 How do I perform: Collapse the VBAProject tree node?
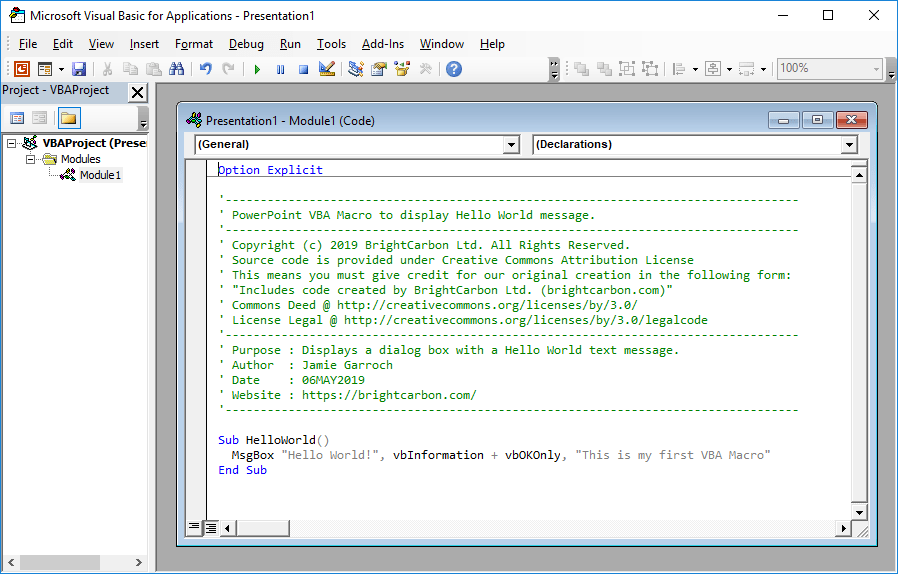pyautogui.click(x=11, y=143)
